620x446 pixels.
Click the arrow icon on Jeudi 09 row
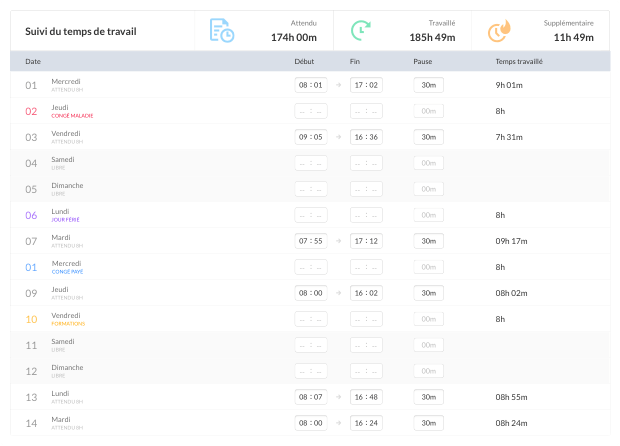coord(338,293)
